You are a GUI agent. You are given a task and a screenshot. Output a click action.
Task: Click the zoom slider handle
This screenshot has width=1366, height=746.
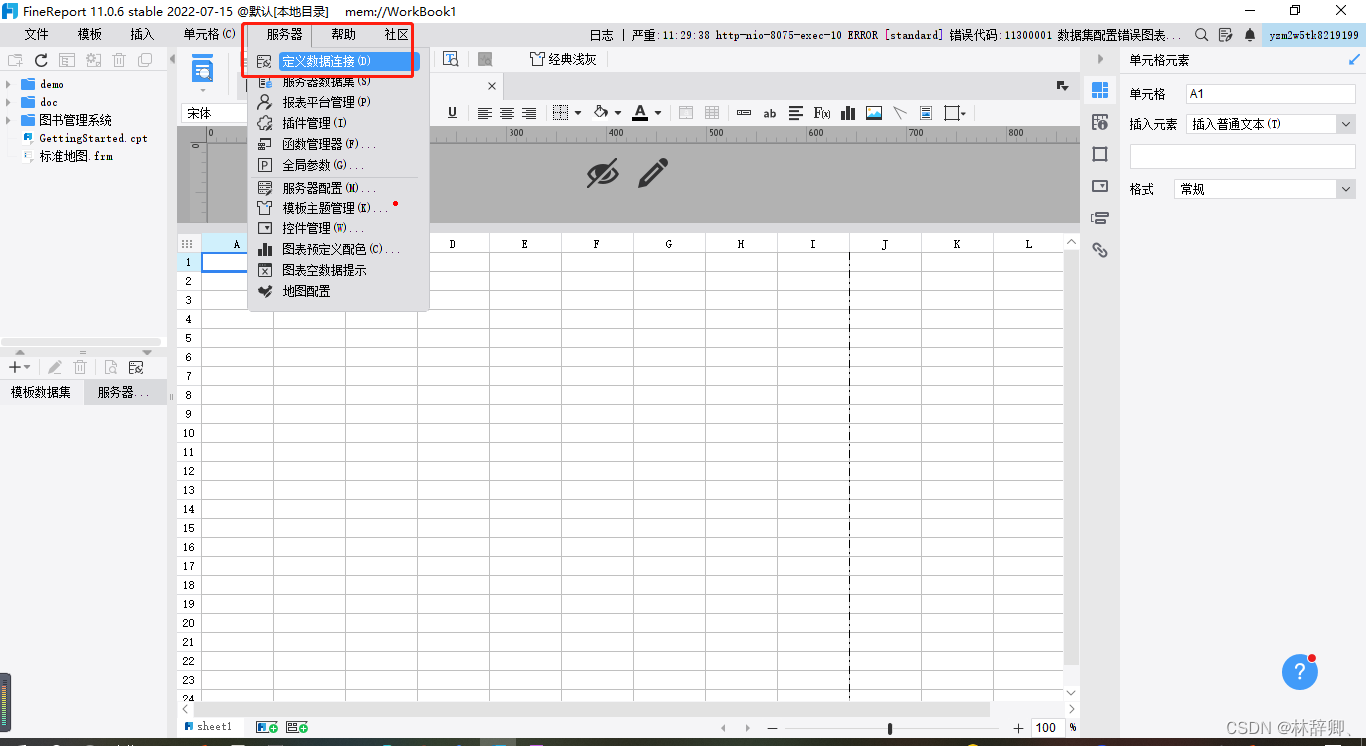(889, 728)
